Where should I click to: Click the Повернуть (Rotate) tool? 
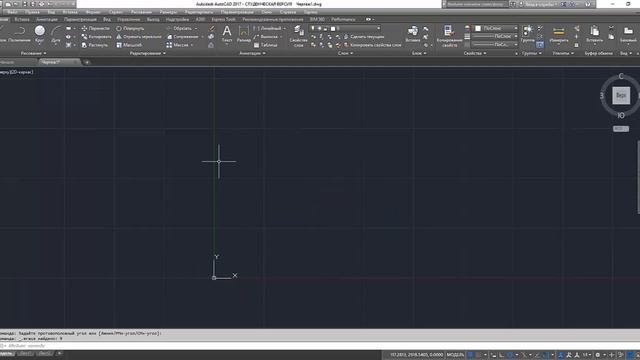pyautogui.click(x=130, y=28)
